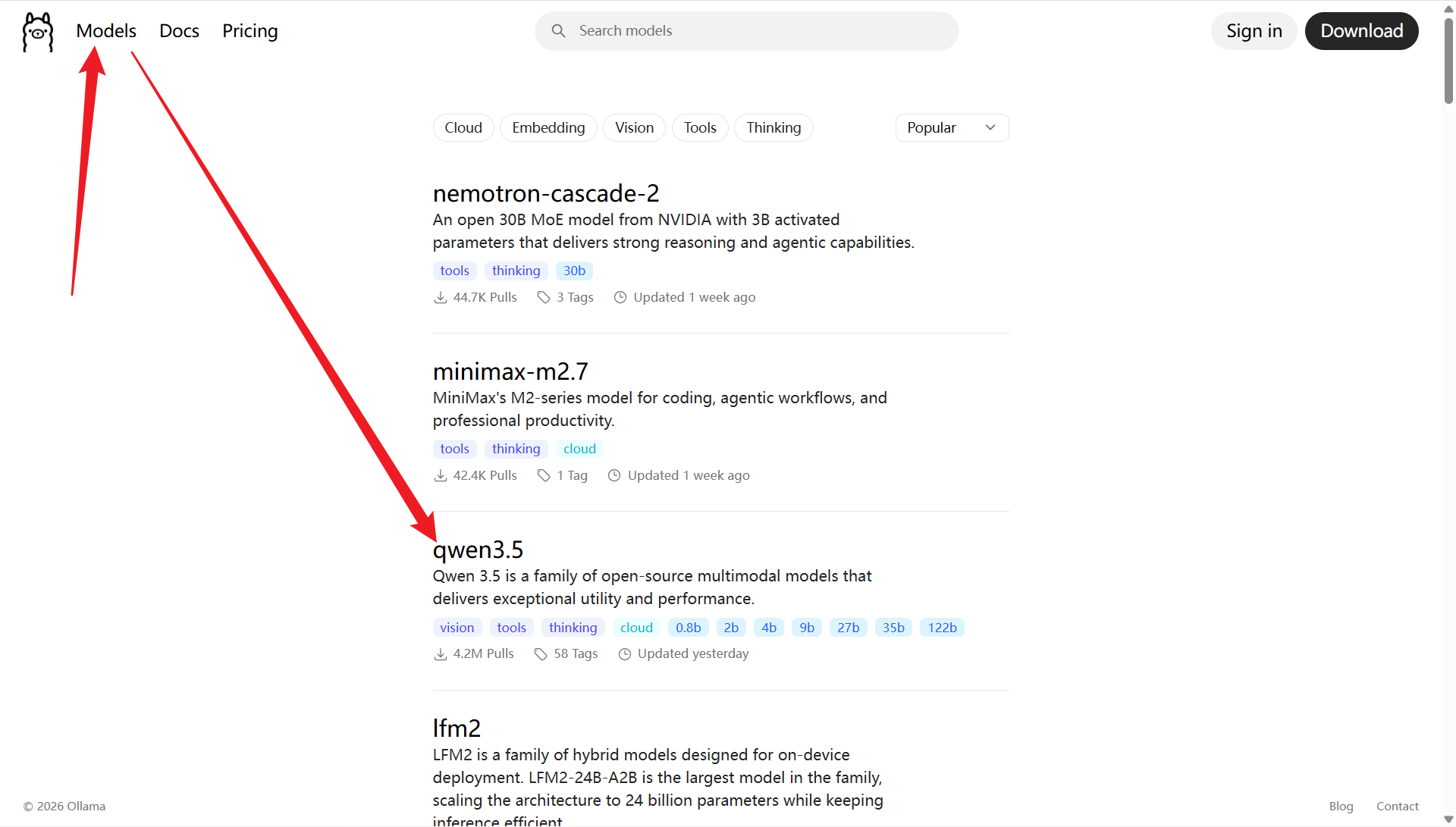Screen dimensions: 1456x827
Task: Click the thinking tag on nemotron-cascade-2
Action: tap(516, 271)
